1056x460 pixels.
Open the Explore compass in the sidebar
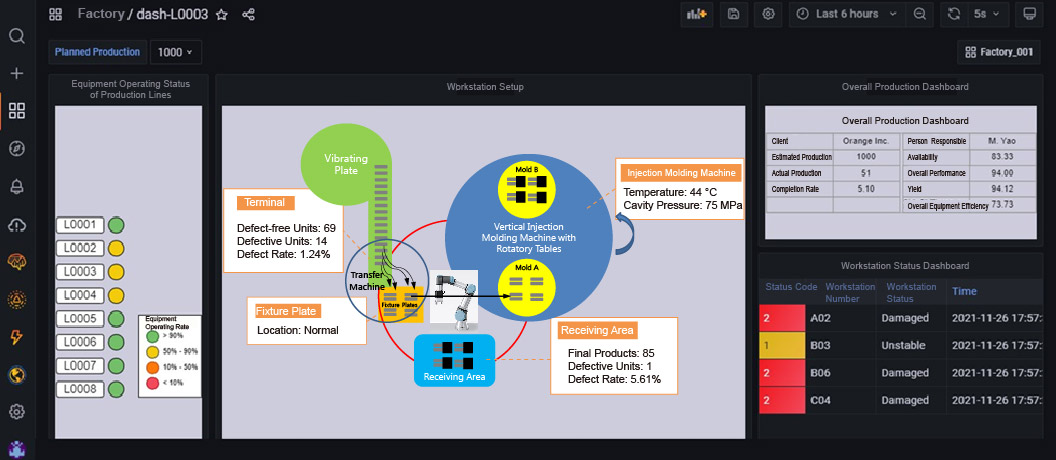(16, 149)
